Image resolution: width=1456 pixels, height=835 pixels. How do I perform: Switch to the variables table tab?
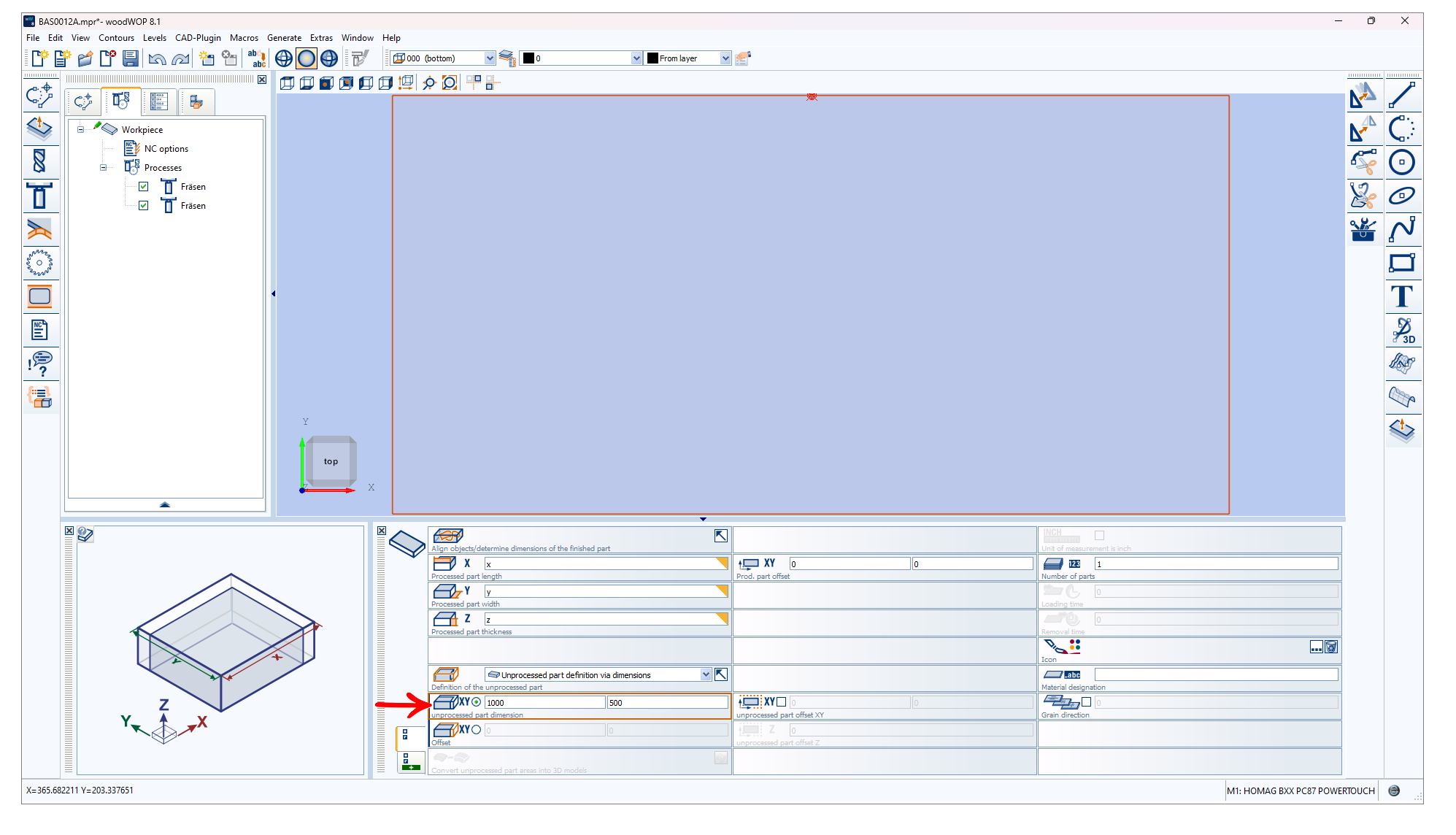159,101
